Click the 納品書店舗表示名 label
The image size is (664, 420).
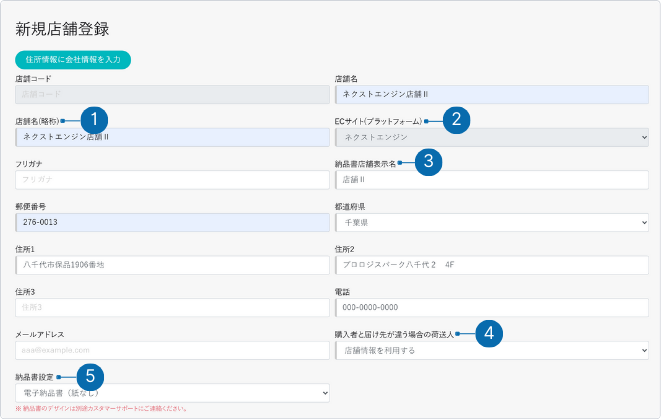pyautogui.click(x=365, y=164)
